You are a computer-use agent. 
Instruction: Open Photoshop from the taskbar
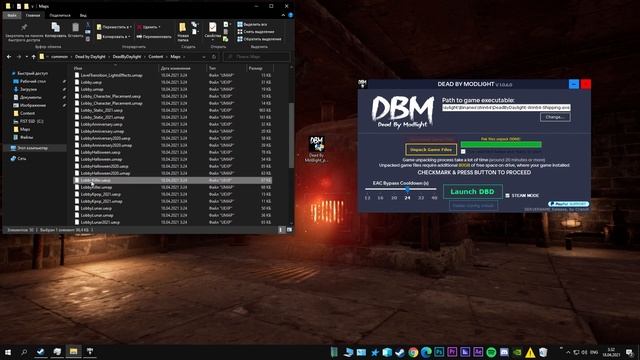(x=439, y=352)
